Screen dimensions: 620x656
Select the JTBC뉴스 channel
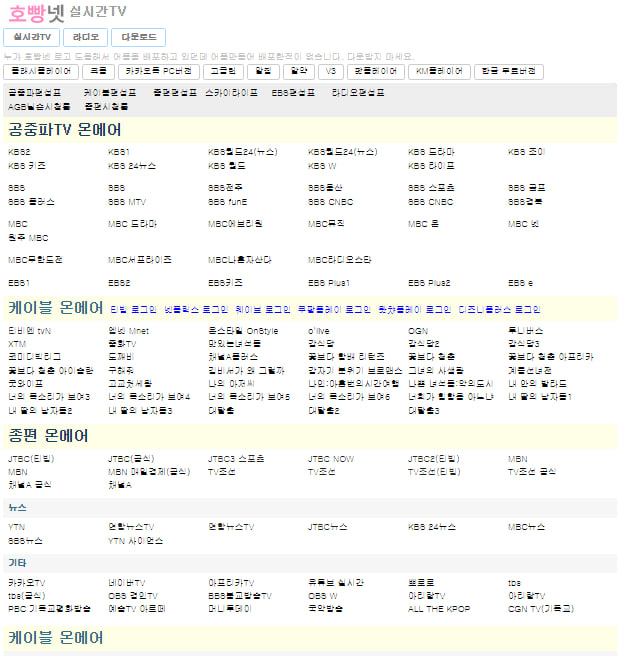tap(328, 527)
